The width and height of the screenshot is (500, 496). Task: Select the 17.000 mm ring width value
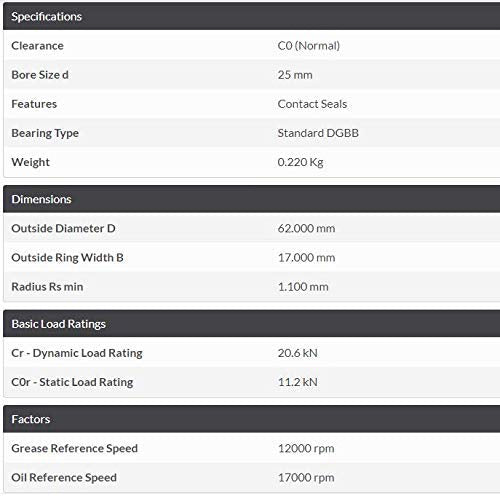coord(307,257)
